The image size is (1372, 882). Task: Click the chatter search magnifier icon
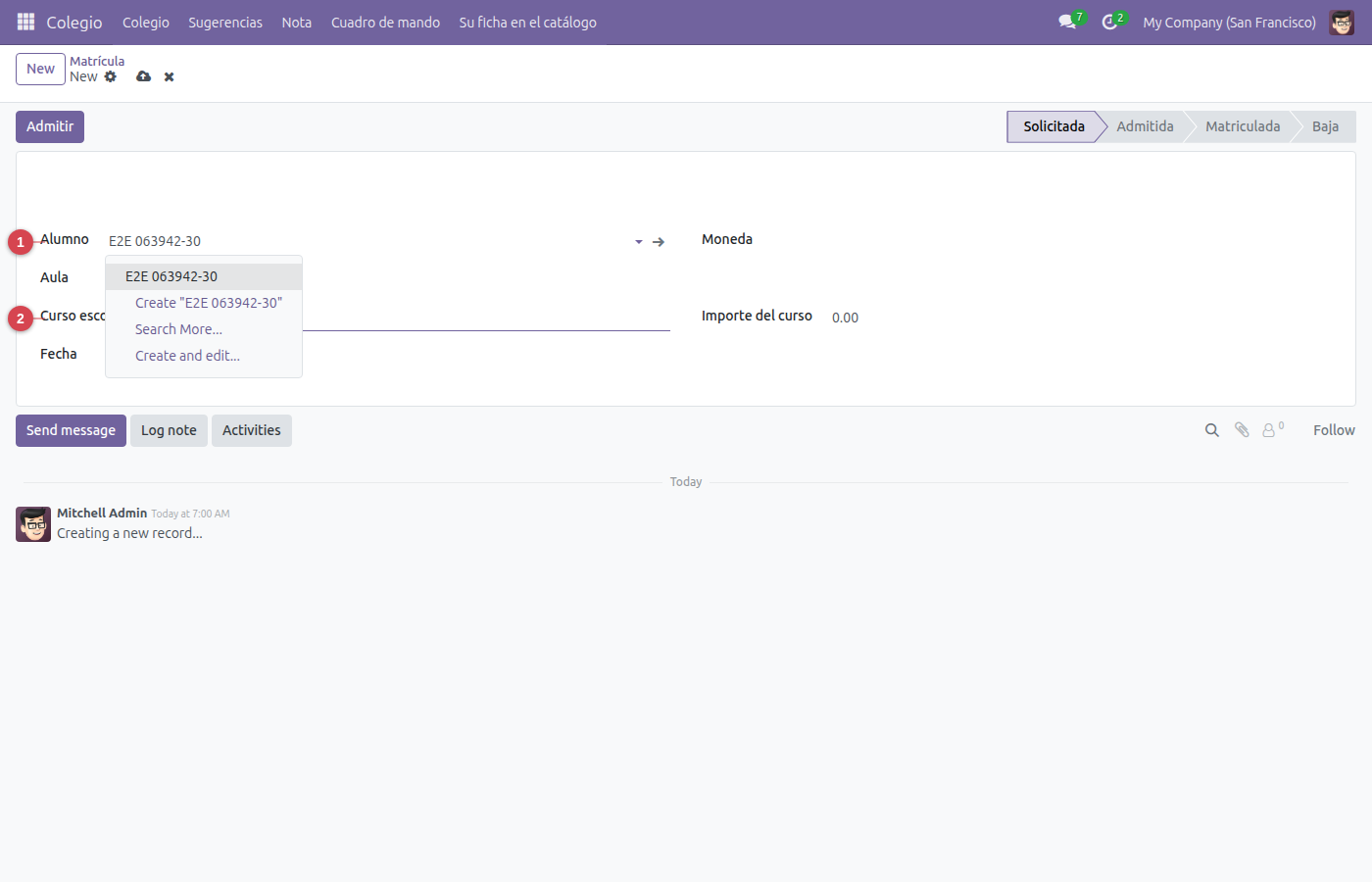click(x=1212, y=430)
